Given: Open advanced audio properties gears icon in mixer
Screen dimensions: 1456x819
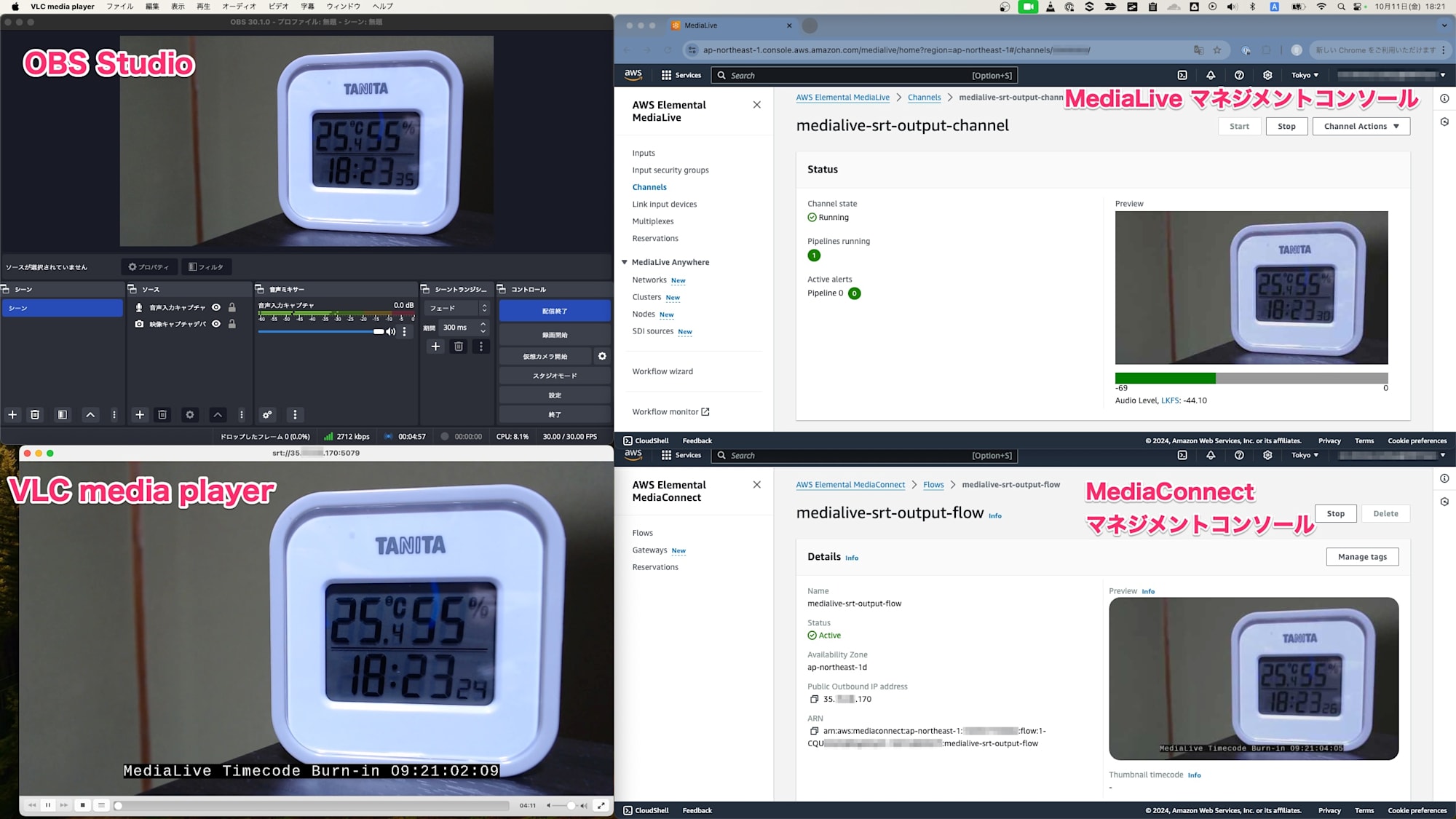Looking at the screenshot, I should click(x=267, y=415).
